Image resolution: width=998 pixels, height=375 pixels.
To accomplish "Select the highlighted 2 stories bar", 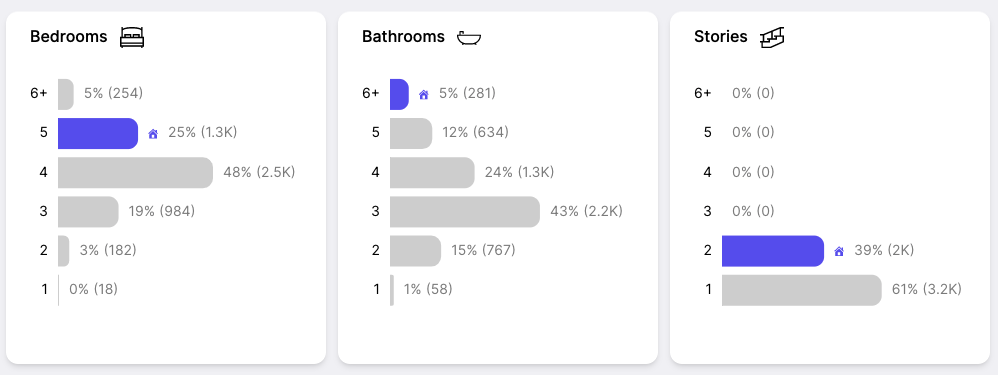I will 773,251.
